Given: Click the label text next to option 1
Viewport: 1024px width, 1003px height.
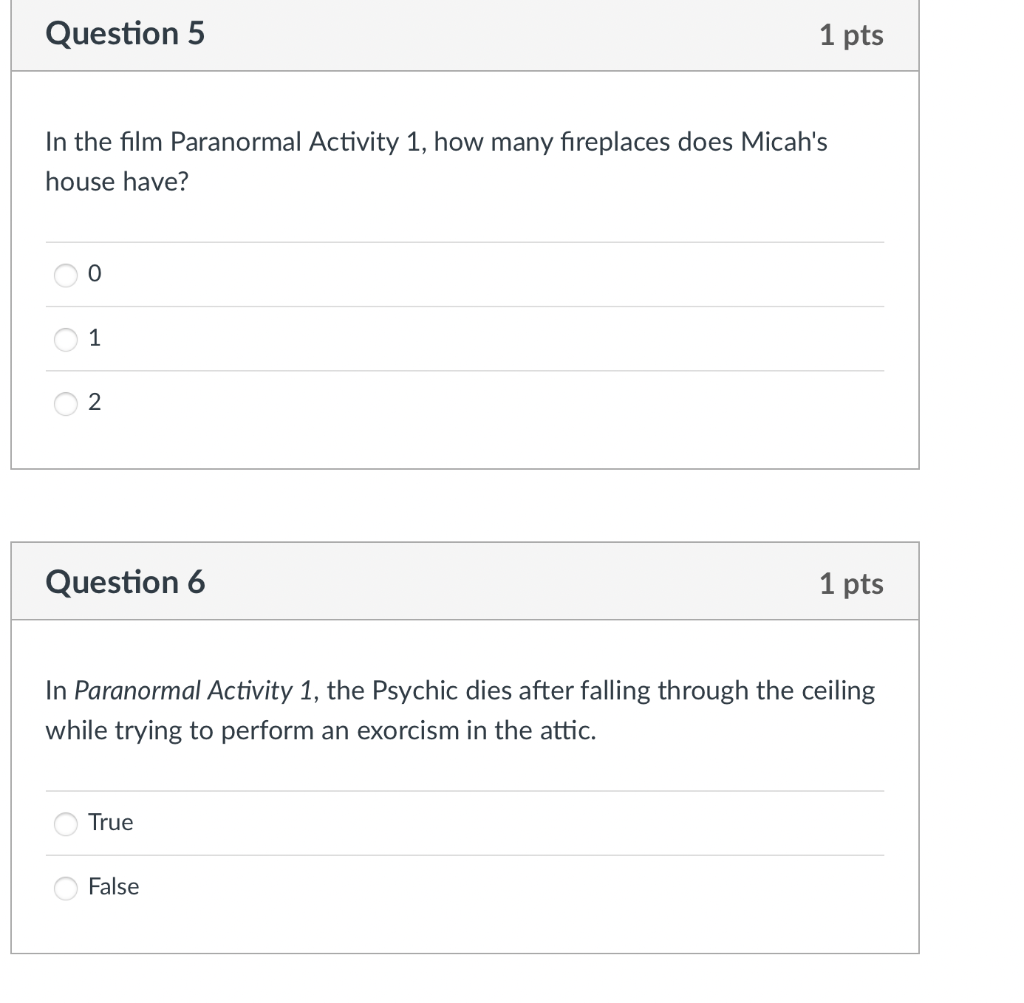Looking at the screenshot, I should pos(94,337).
